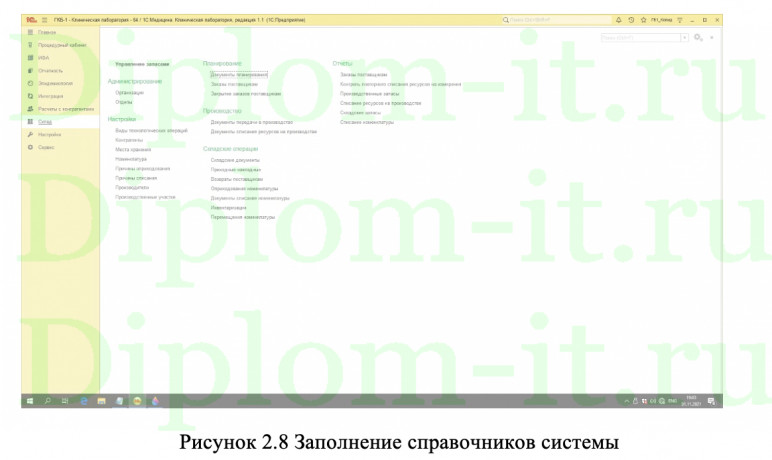Open Документы списания ресурсов на производстве
Image resolution: width=772 pixels, height=460 pixels.
click(x=263, y=131)
